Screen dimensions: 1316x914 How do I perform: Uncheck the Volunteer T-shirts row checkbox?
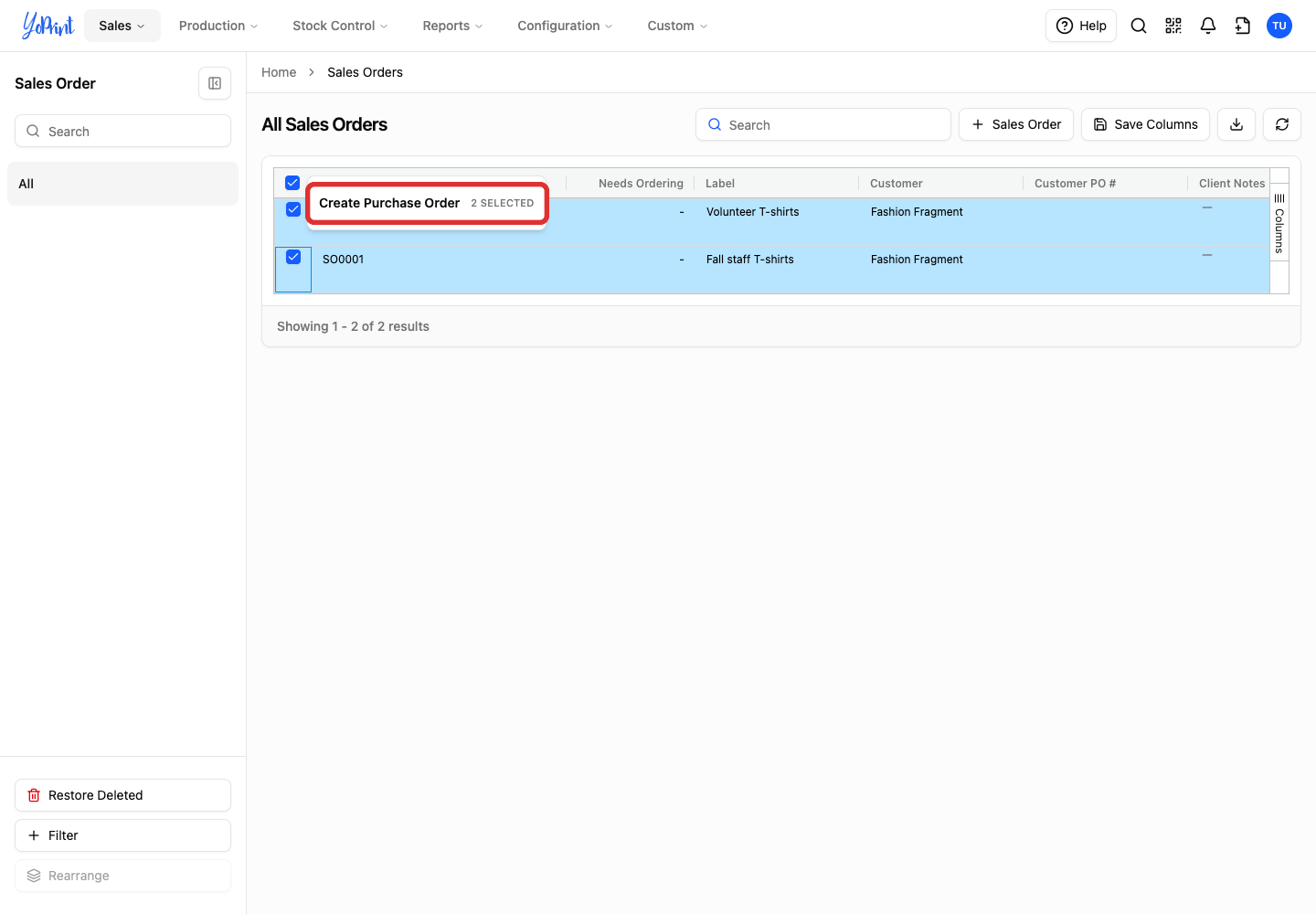(x=293, y=209)
